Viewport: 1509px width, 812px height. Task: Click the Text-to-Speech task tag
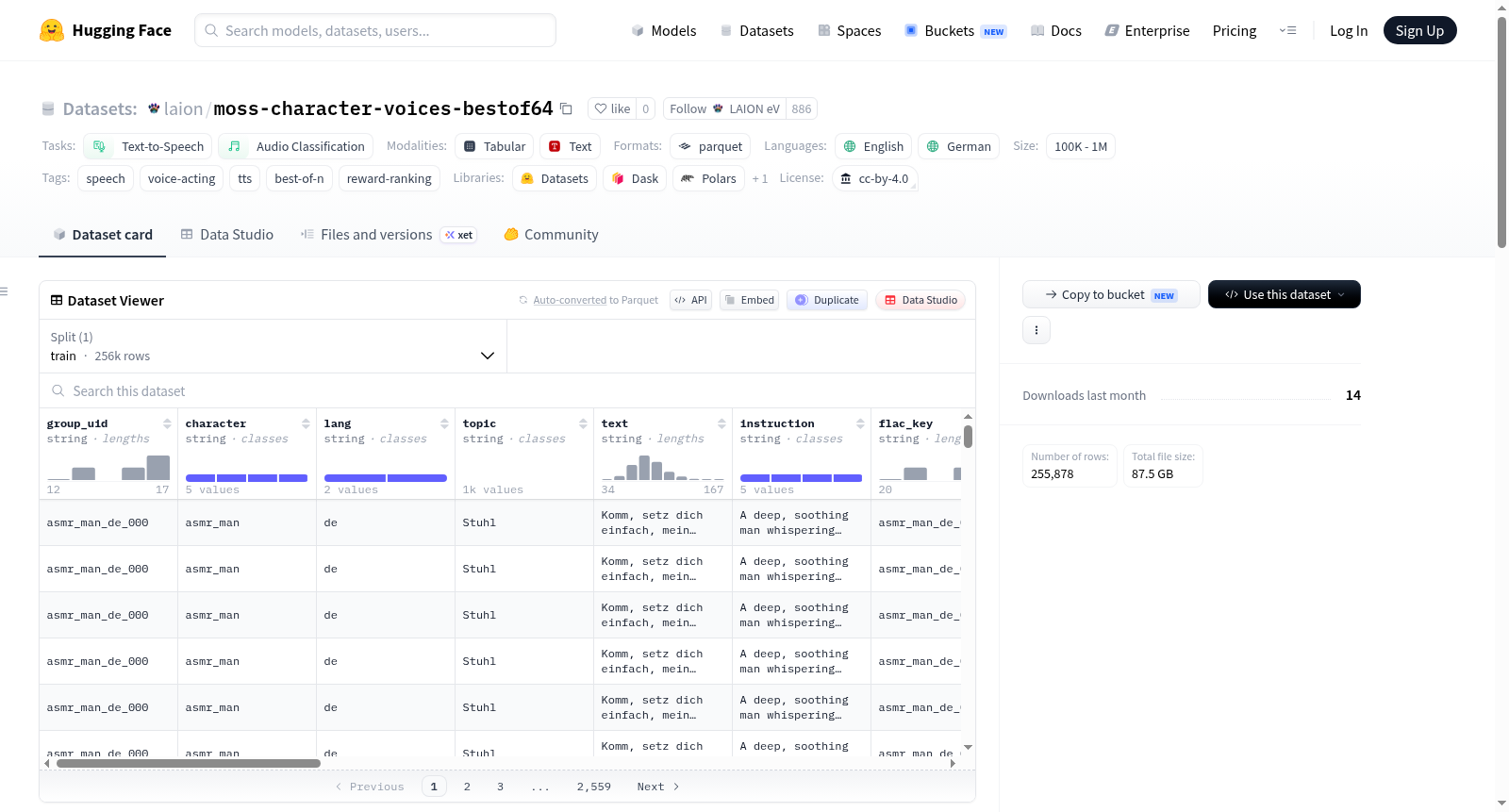(148, 146)
